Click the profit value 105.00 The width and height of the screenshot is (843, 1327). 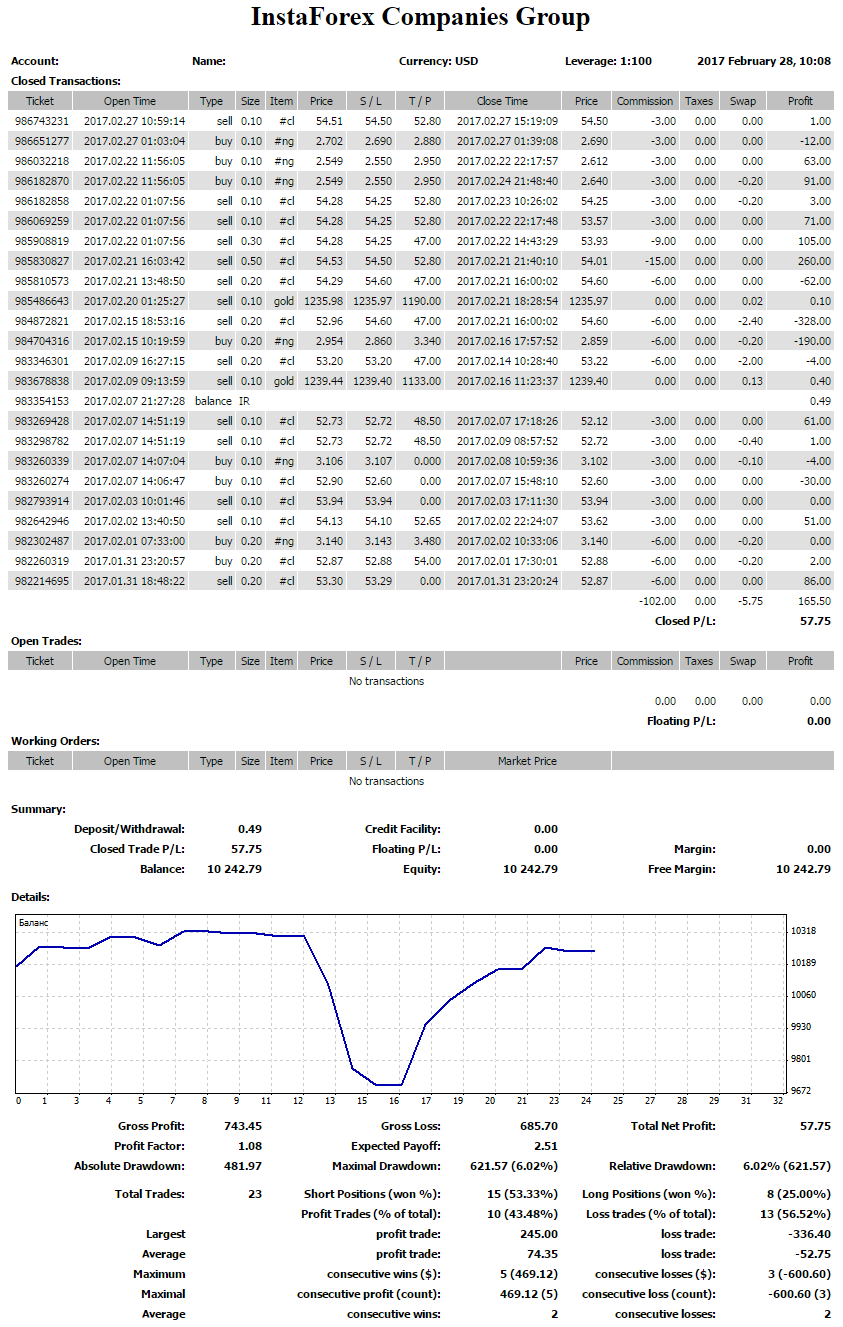point(814,241)
